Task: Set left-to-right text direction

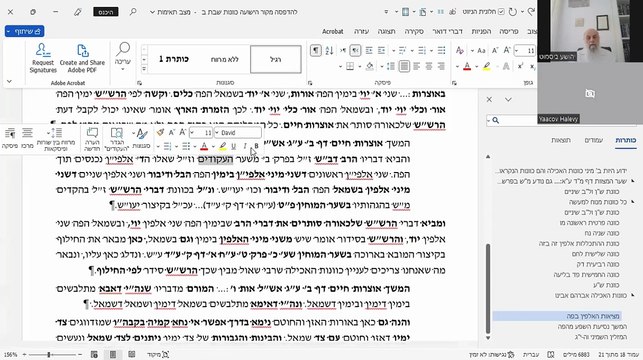Action: (343, 50)
